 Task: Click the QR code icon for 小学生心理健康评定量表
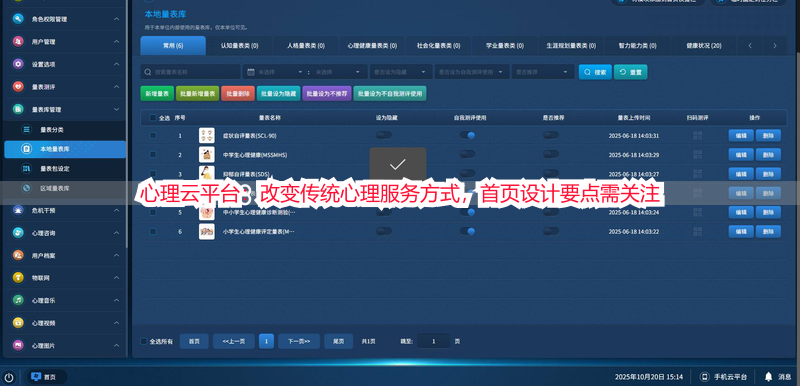[697, 231]
